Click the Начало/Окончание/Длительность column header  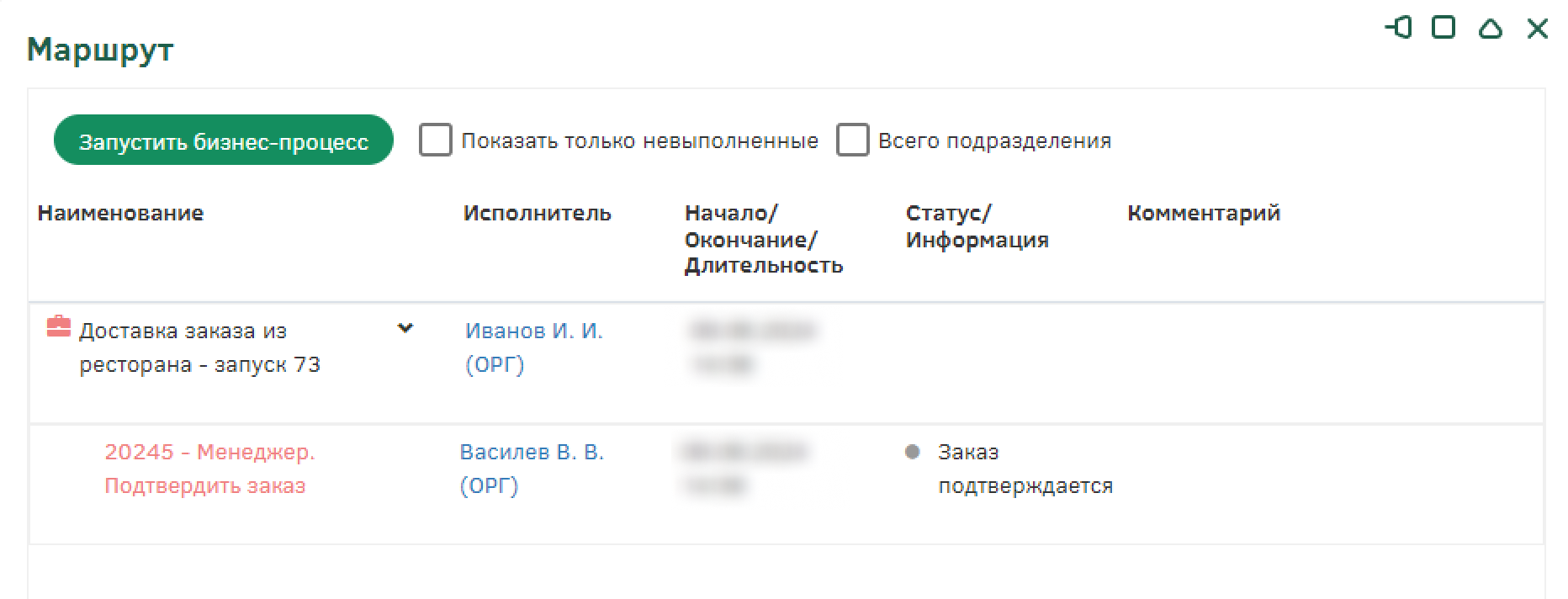(x=763, y=240)
